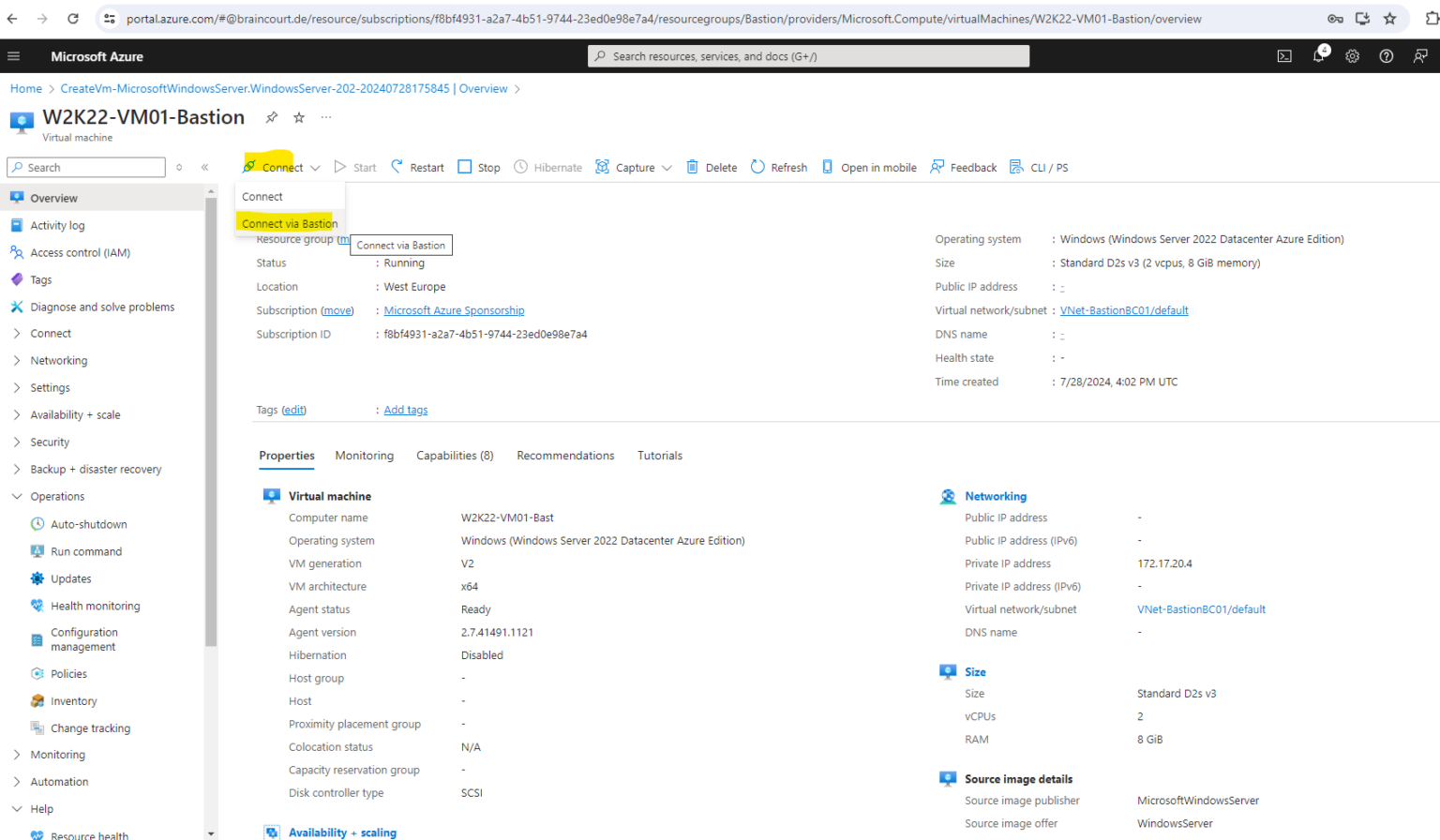
Task: Select Connect via Bastion from the menu
Action: 289,224
